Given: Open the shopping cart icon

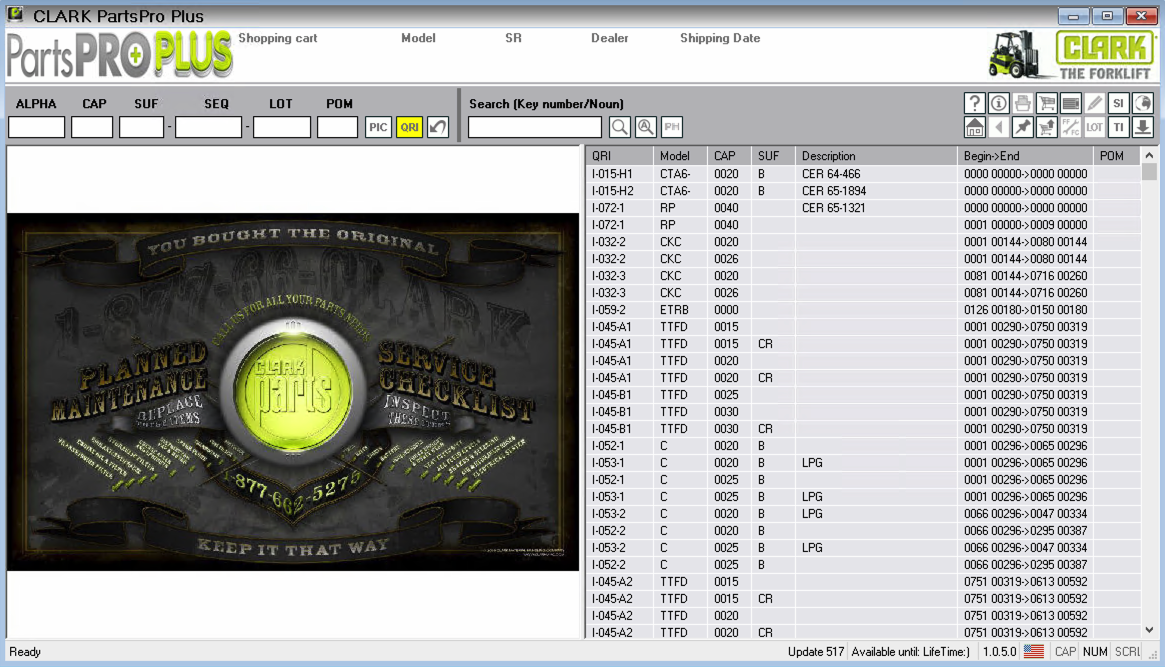Looking at the screenshot, I should click(1047, 103).
